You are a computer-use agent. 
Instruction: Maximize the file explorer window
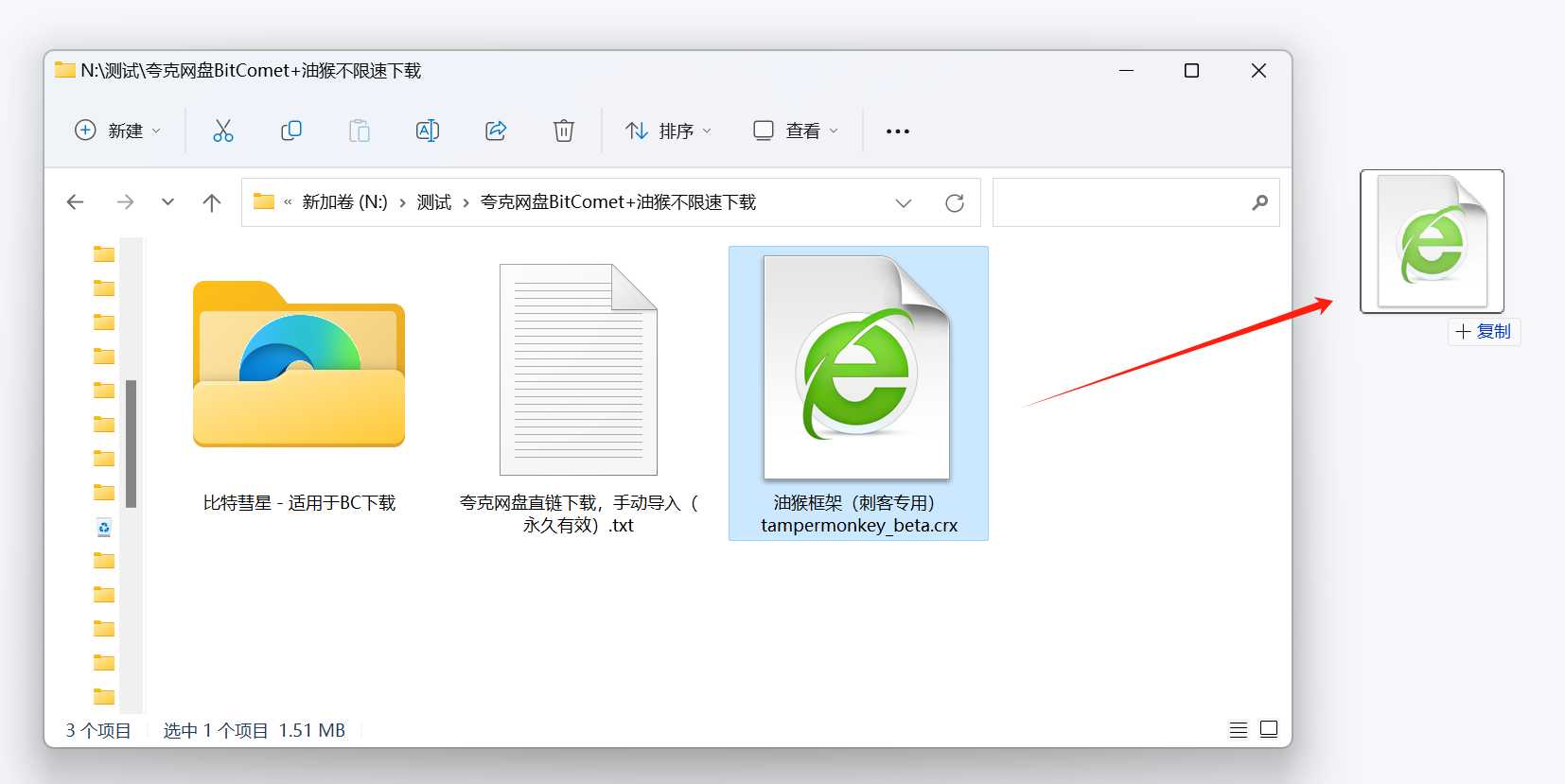coord(1192,71)
